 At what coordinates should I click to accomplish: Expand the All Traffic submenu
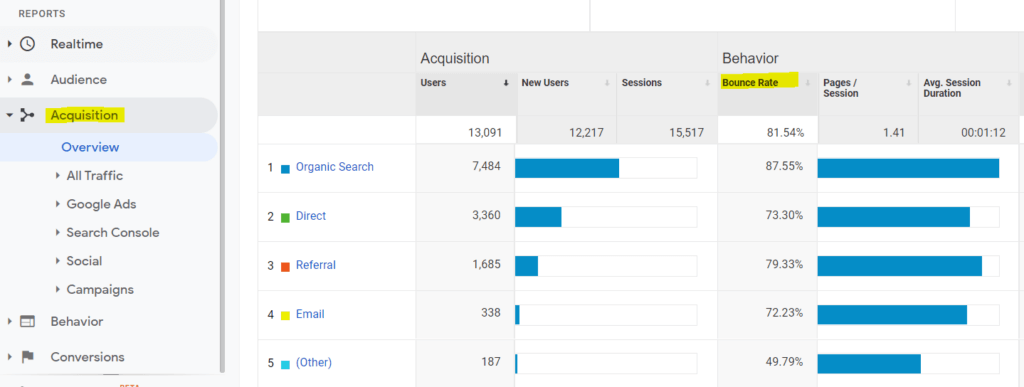tap(58, 176)
